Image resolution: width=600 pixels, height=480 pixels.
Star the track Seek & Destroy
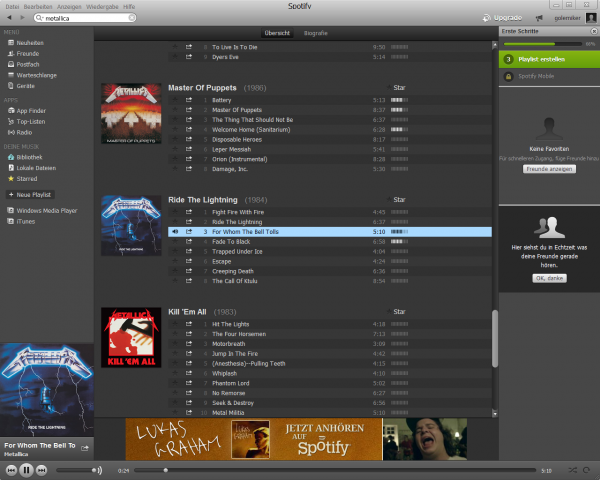(175, 403)
